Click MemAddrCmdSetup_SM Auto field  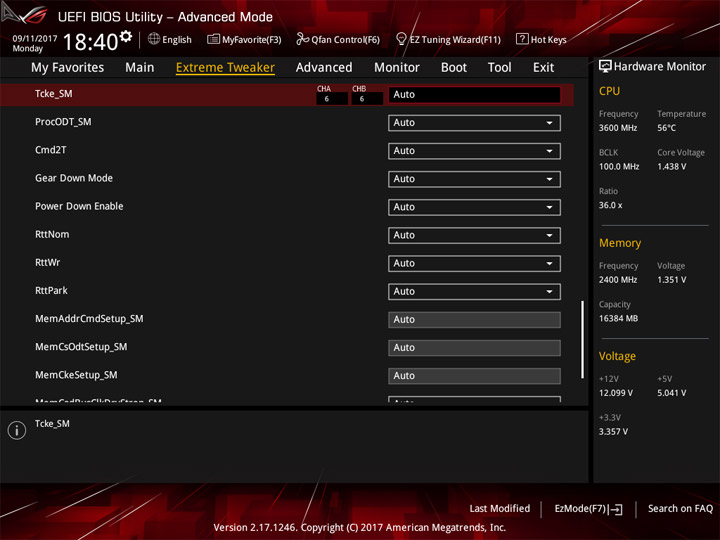point(474,320)
